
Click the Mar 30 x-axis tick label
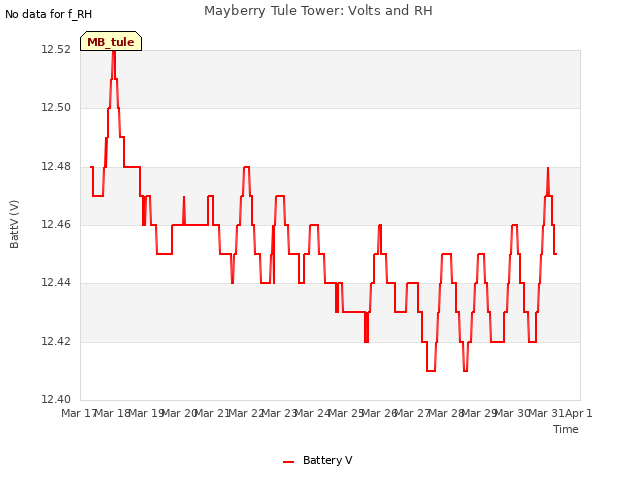pos(513,413)
